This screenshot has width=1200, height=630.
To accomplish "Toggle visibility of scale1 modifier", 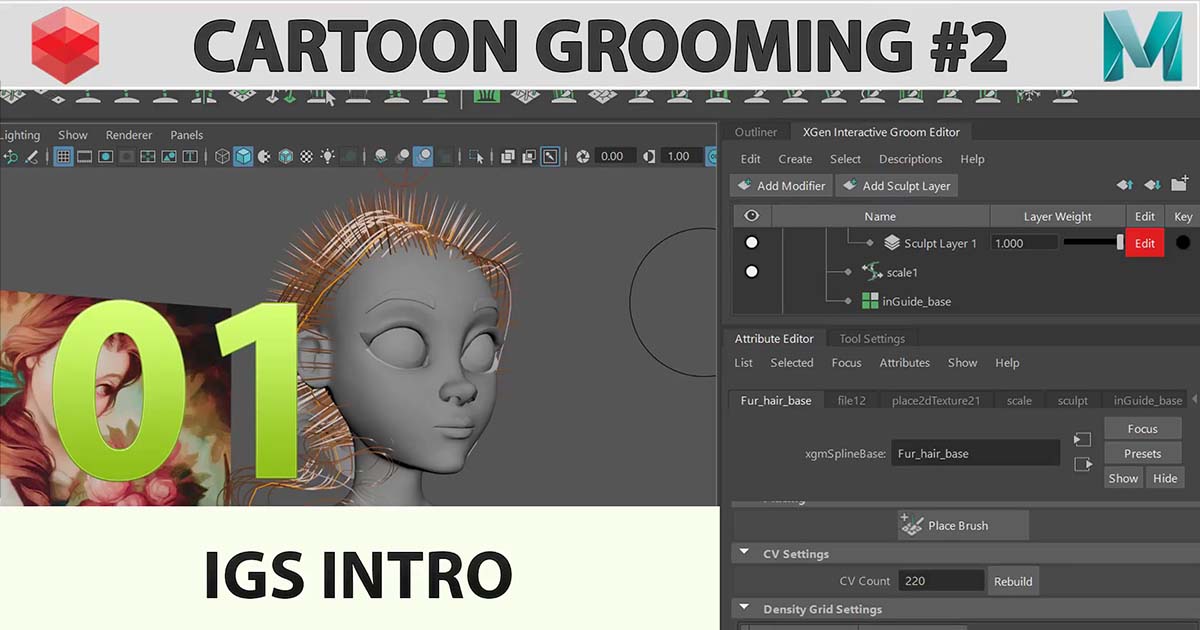I will pos(752,272).
